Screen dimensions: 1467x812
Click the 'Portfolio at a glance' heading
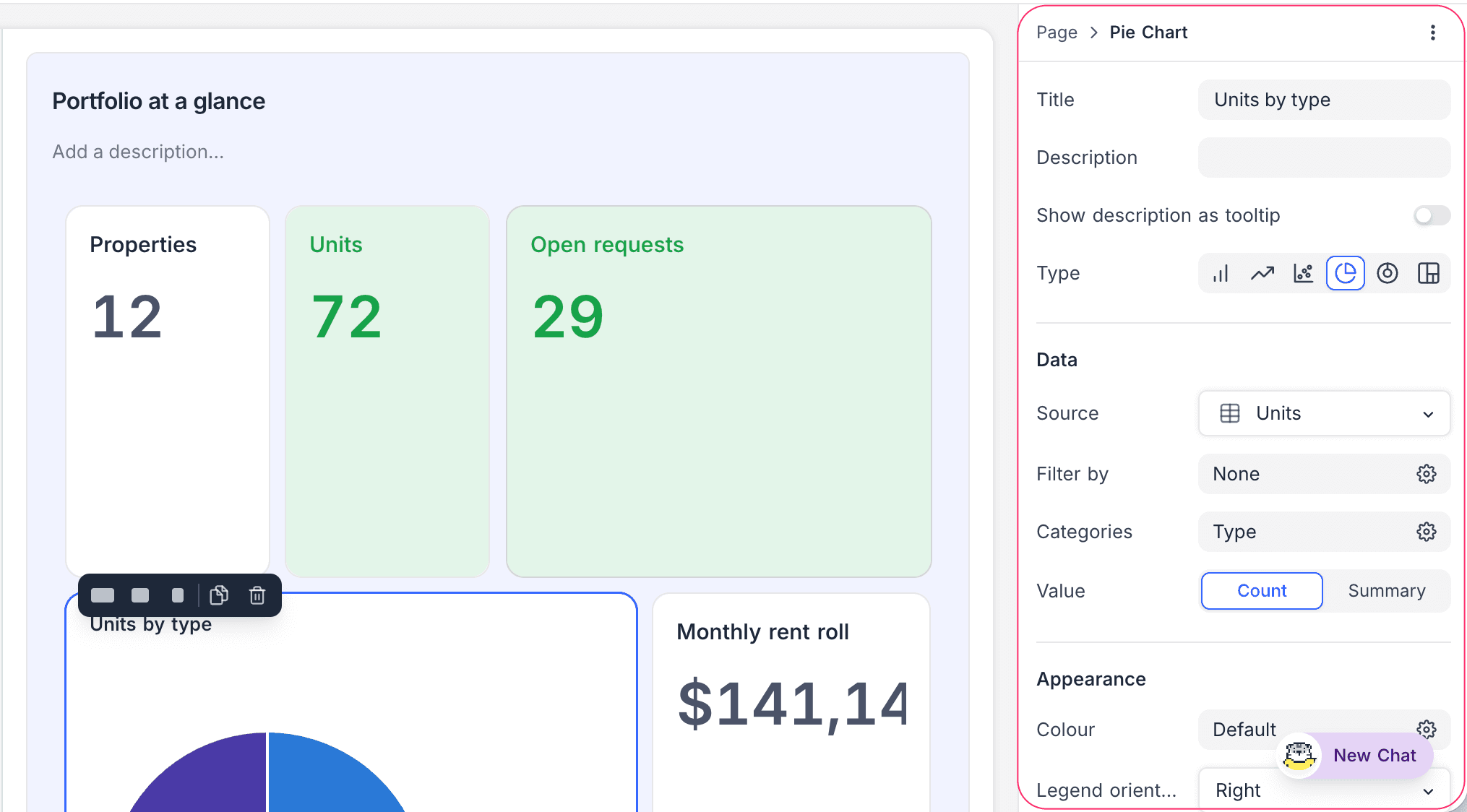[x=158, y=101]
